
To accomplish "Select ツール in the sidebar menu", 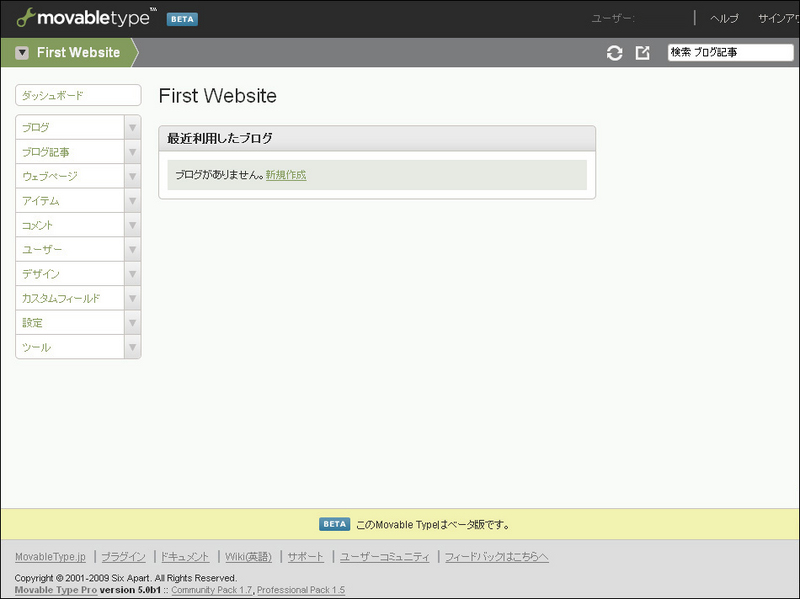I will pyautogui.click(x=70, y=347).
